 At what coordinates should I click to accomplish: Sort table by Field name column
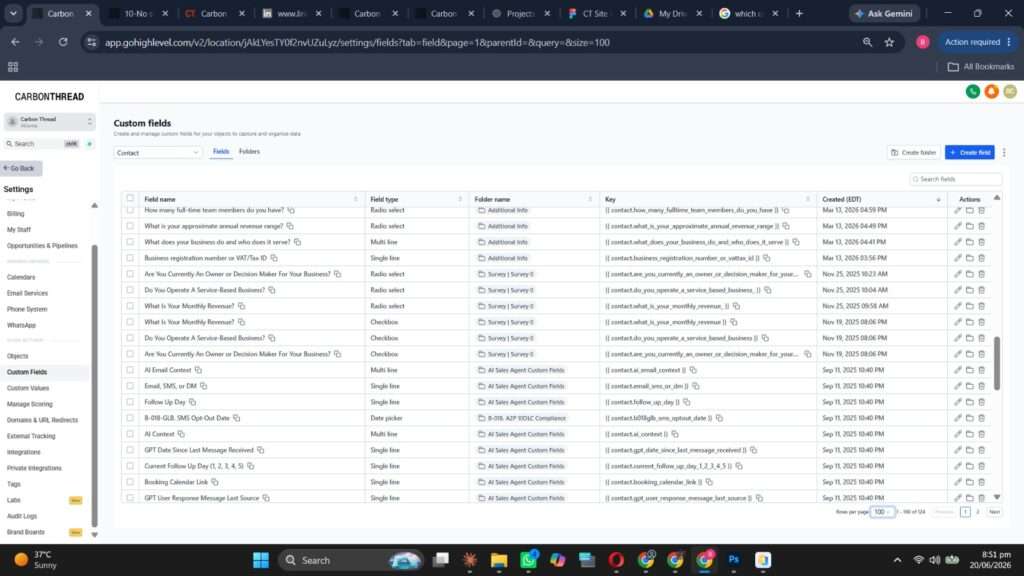point(356,199)
